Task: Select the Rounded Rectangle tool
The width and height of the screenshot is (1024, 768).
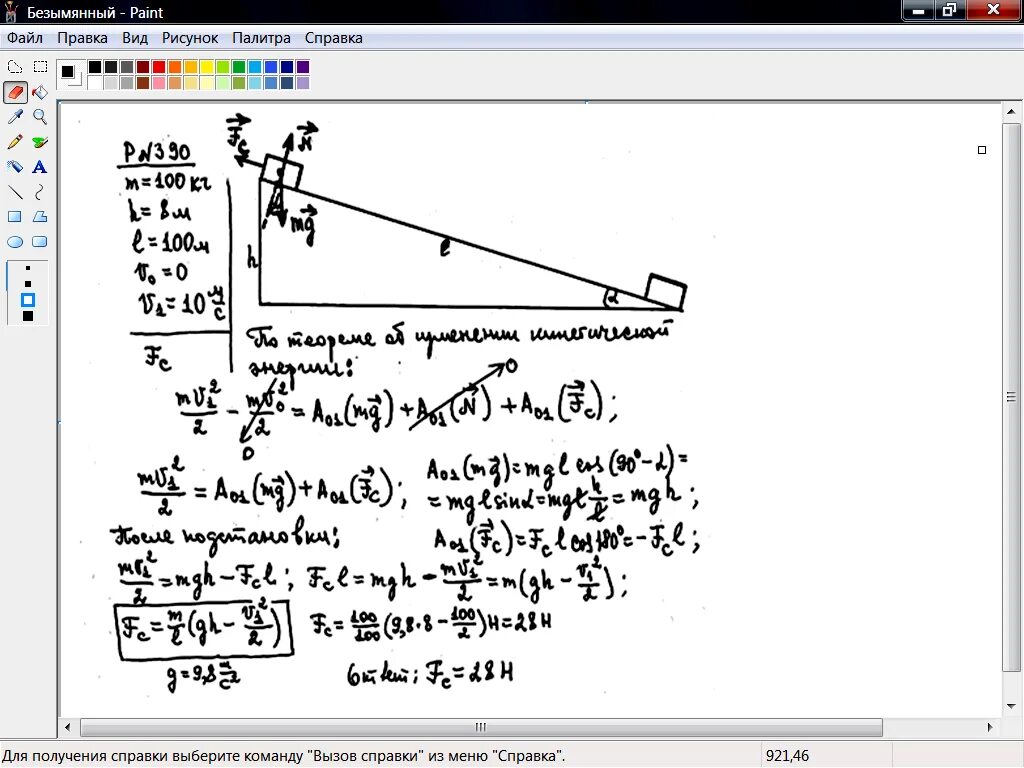Action: (40, 242)
